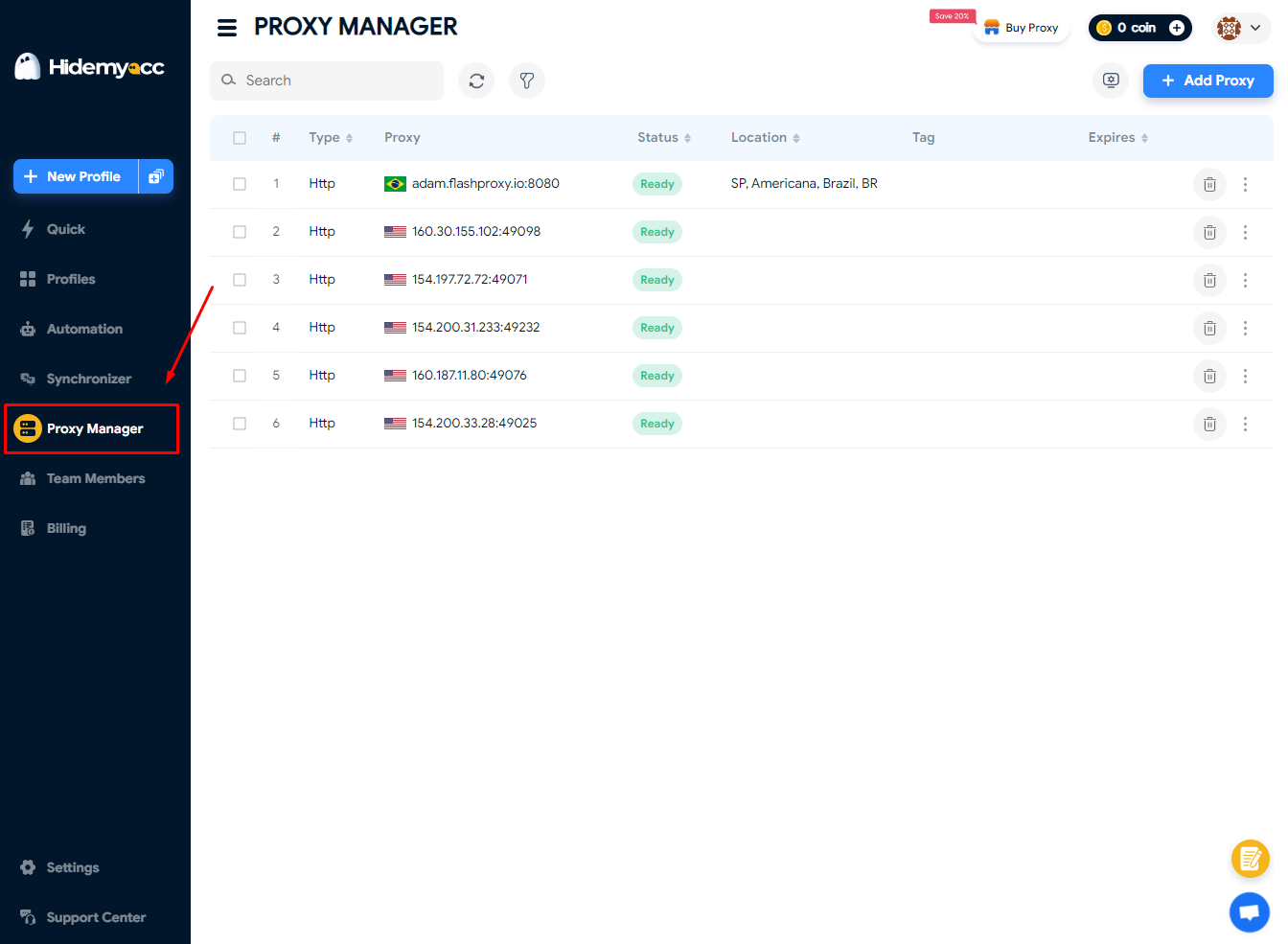This screenshot has height=944, width=1288.
Task: Open Billing in the sidebar
Action: [x=53, y=528]
